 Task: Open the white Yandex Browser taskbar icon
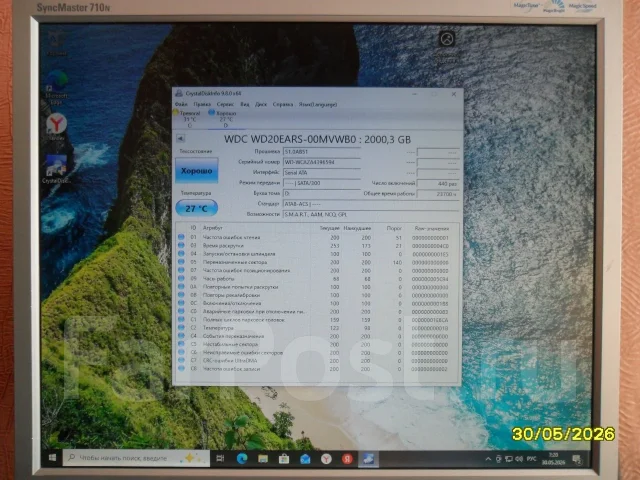(326, 459)
